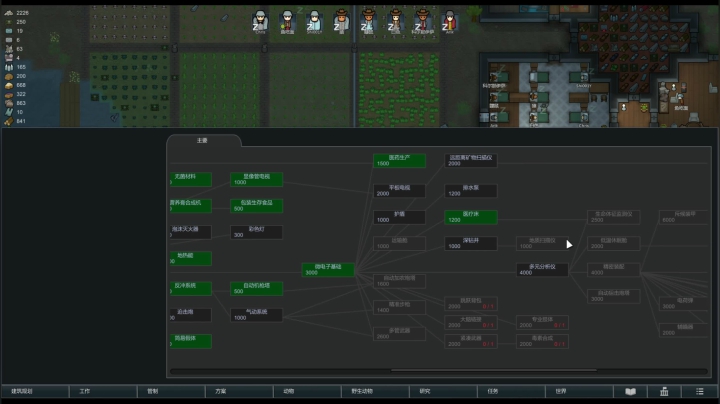Click cloth resource icon showing 10
This screenshot has height=404, width=720.
coord(9,112)
